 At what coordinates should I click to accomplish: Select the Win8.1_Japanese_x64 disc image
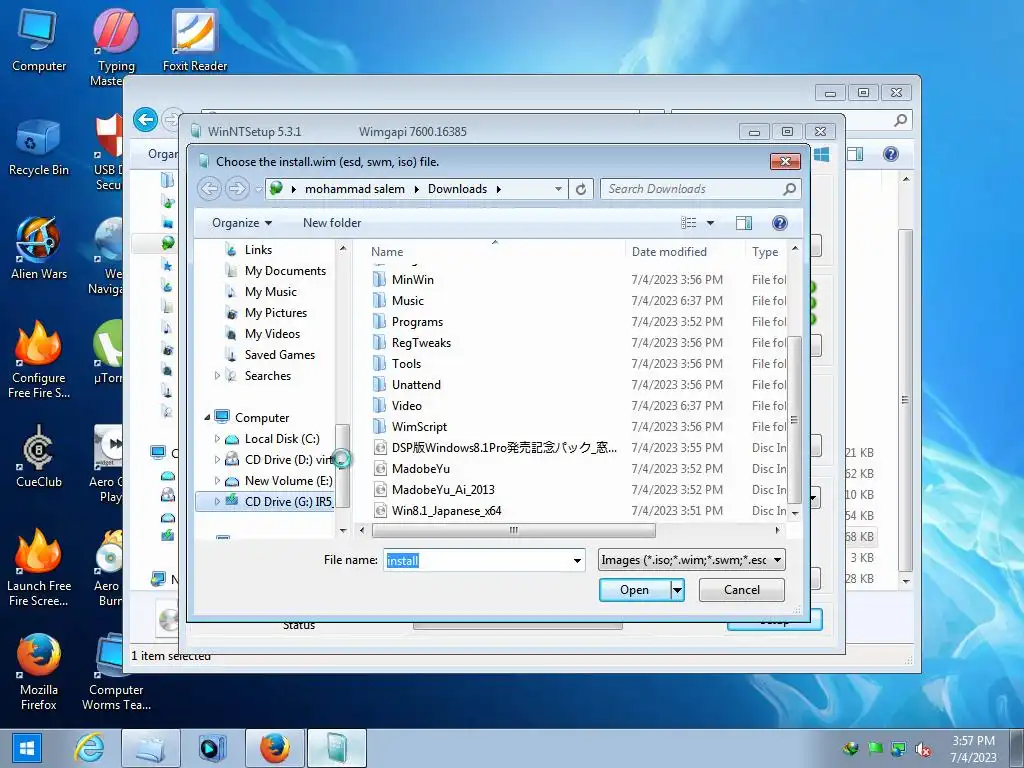coord(446,510)
